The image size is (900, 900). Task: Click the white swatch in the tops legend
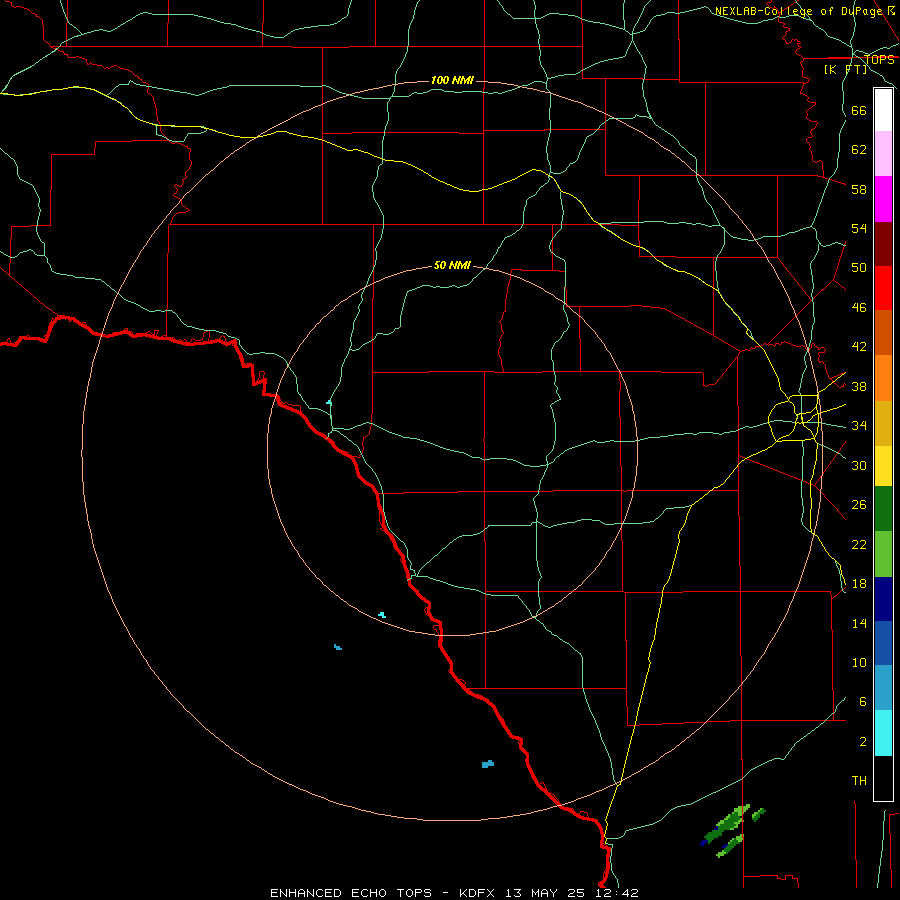click(x=883, y=110)
